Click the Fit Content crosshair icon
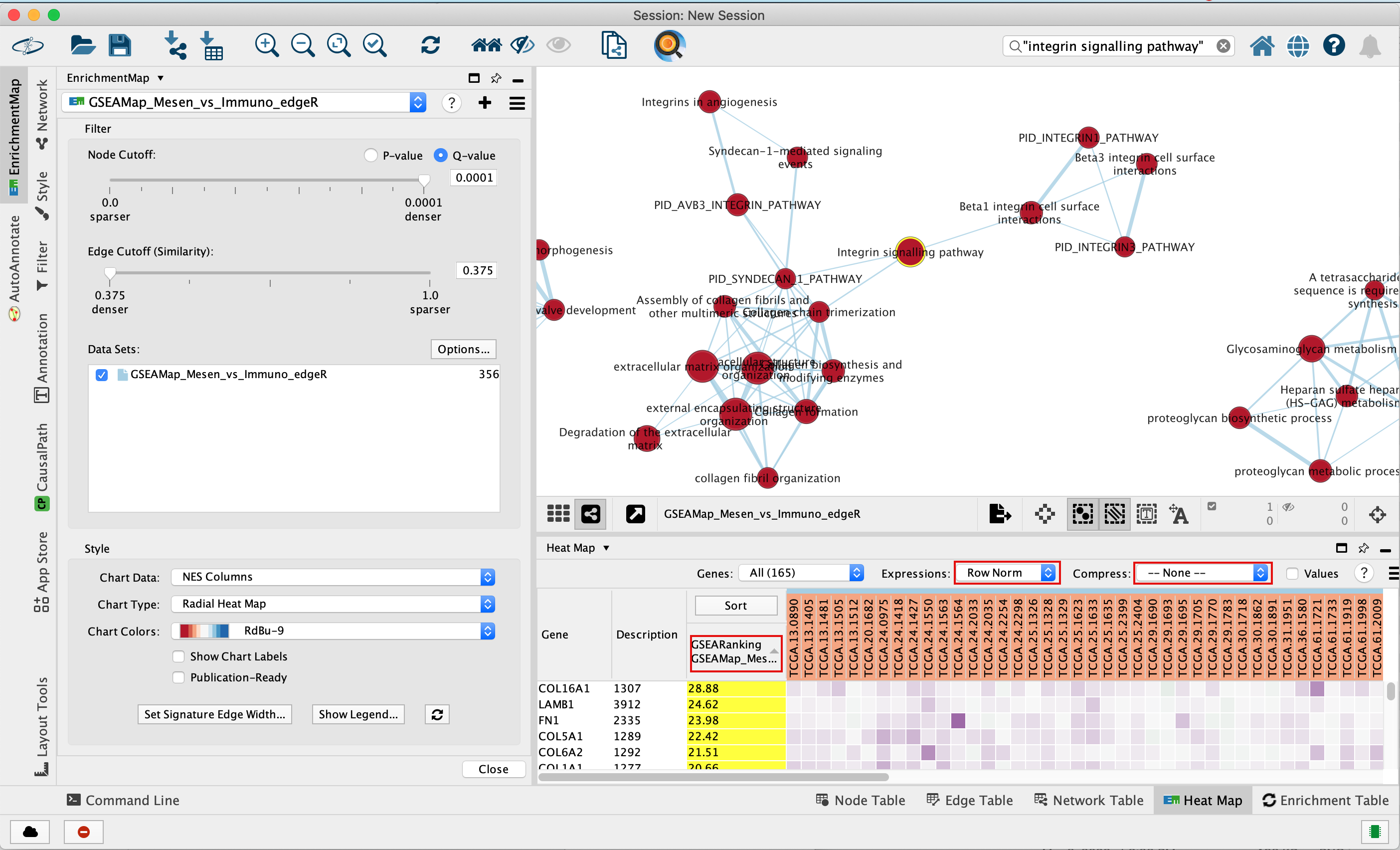Image resolution: width=1400 pixels, height=850 pixels. (1377, 515)
